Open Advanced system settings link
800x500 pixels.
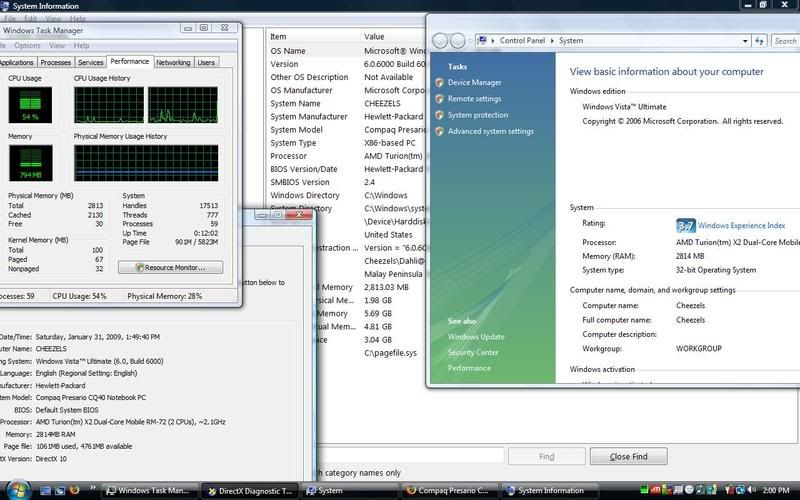pos(490,131)
